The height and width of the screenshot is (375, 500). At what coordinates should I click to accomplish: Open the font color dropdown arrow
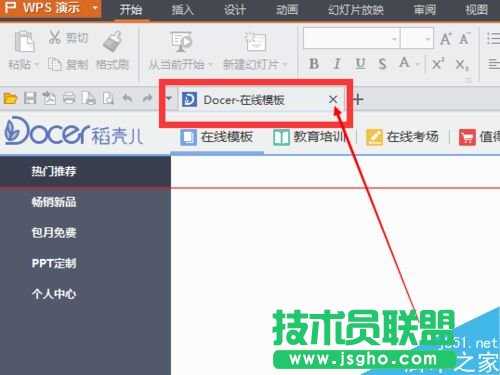pos(418,64)
